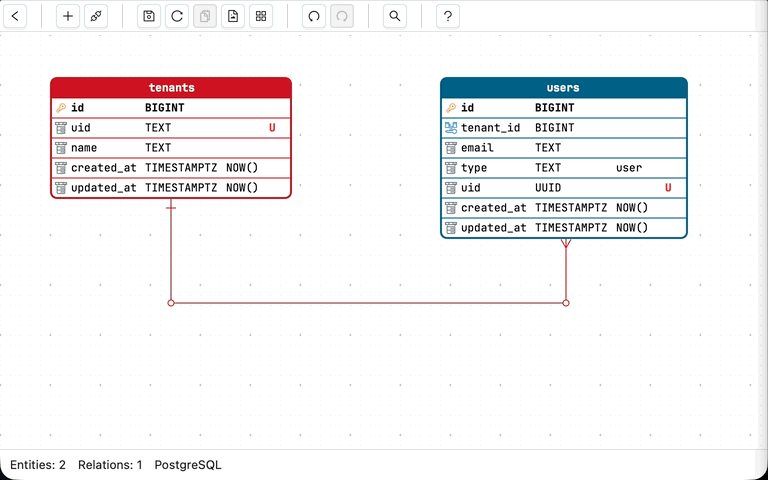The width and height of the screenshot is (768, 480).
Task: Select the add relation connector tool
Action: (95, 16)
